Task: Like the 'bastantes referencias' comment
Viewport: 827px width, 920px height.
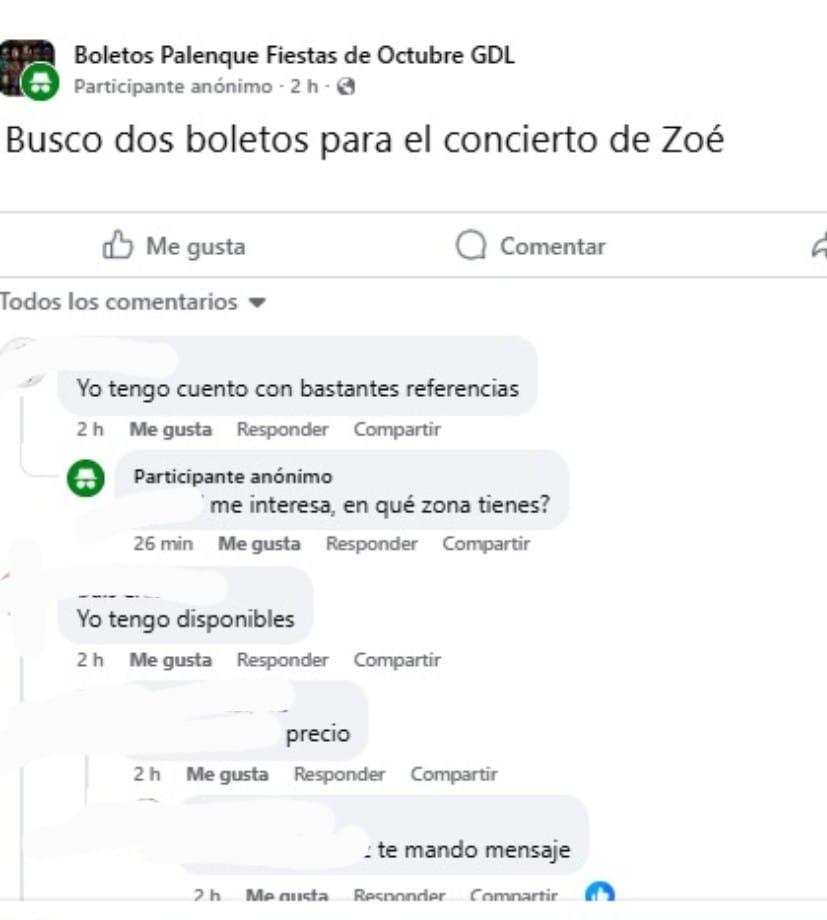Action: 170,429
